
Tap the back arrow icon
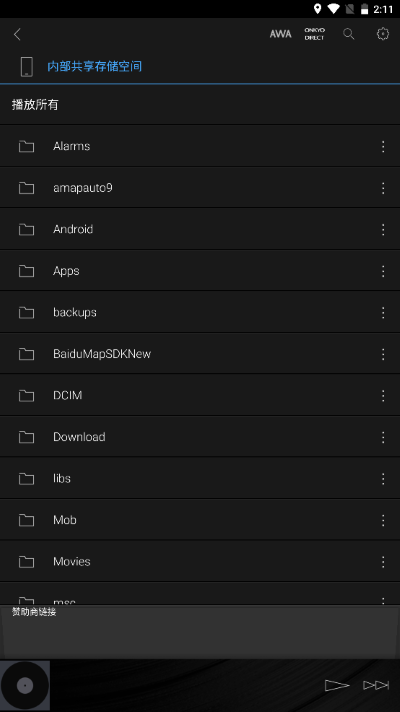coord(17,34)
